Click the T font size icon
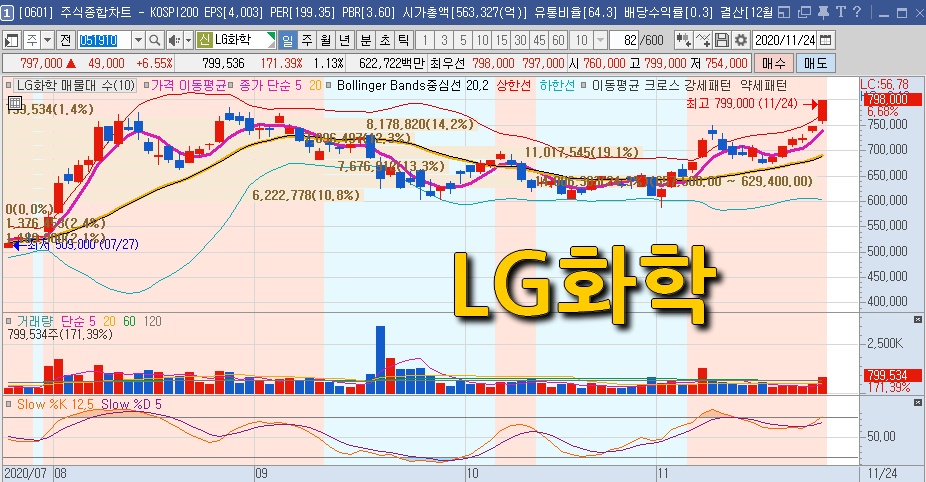 point(841,12)
